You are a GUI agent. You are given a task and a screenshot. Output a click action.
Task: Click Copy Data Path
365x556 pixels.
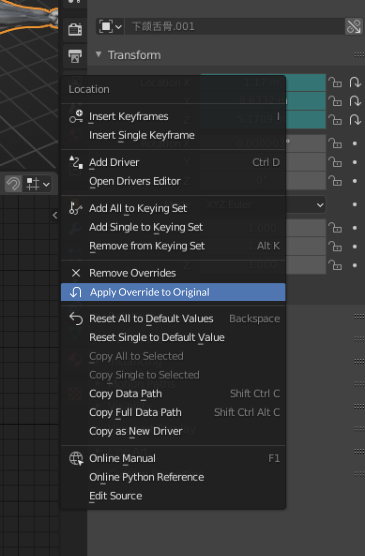point(173,394)
